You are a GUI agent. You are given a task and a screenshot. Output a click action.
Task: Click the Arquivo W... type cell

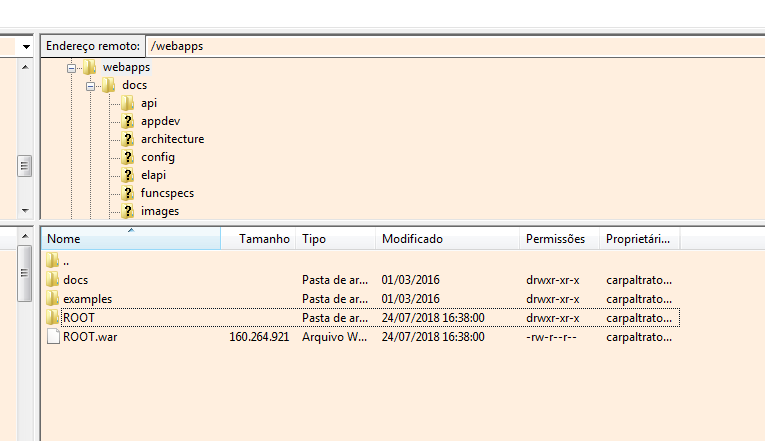tap(334, 337)
